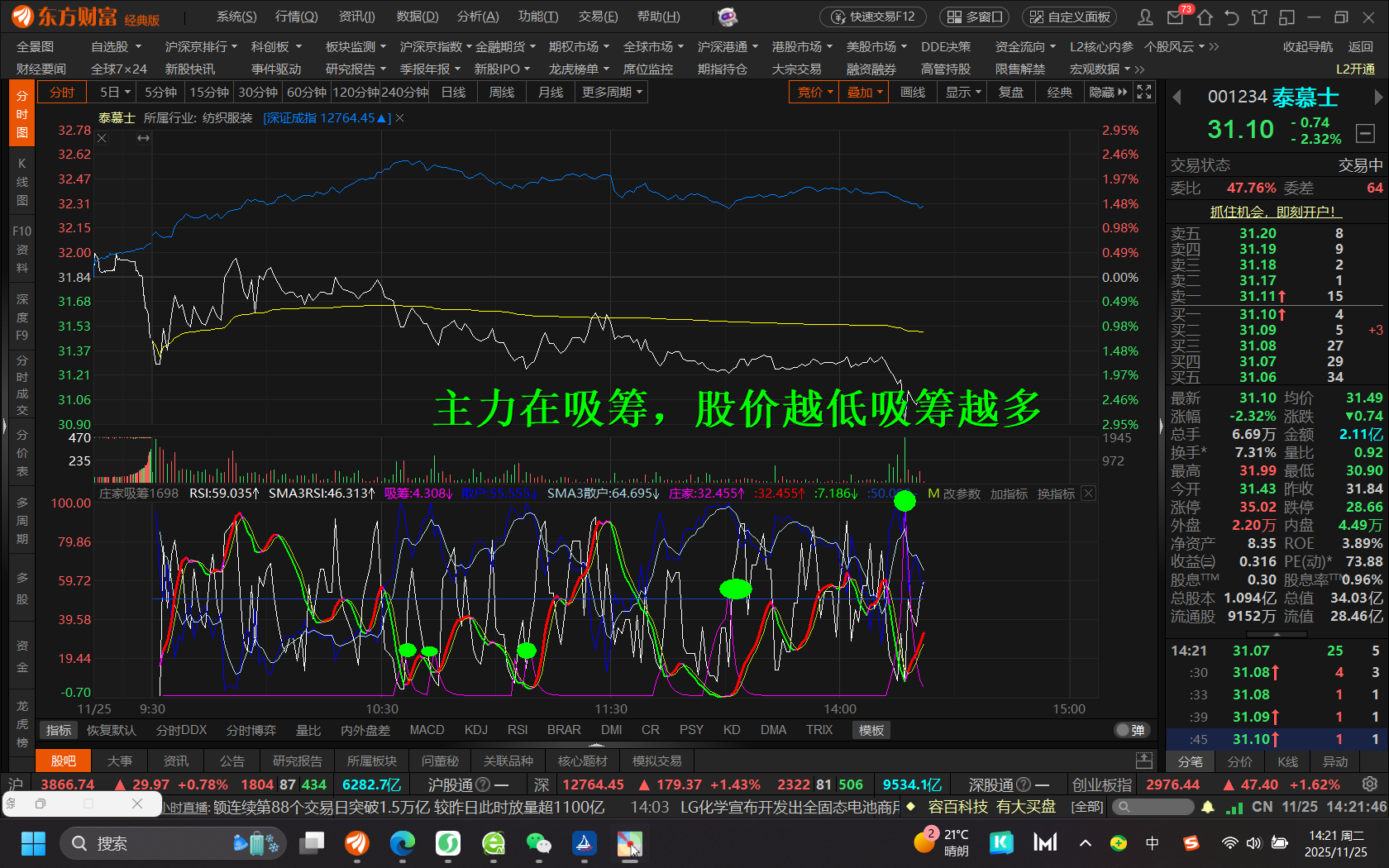Image resolution: width=1389 pixels, height=868 pixels.
Task: Go to the next stock arrow
Action: (1377, 98)
